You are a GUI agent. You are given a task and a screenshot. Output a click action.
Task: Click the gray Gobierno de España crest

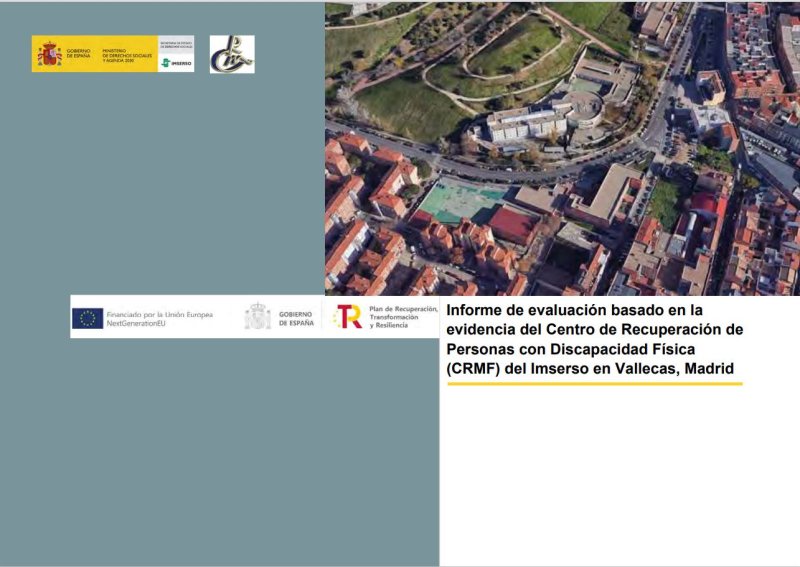click(257, 317)
